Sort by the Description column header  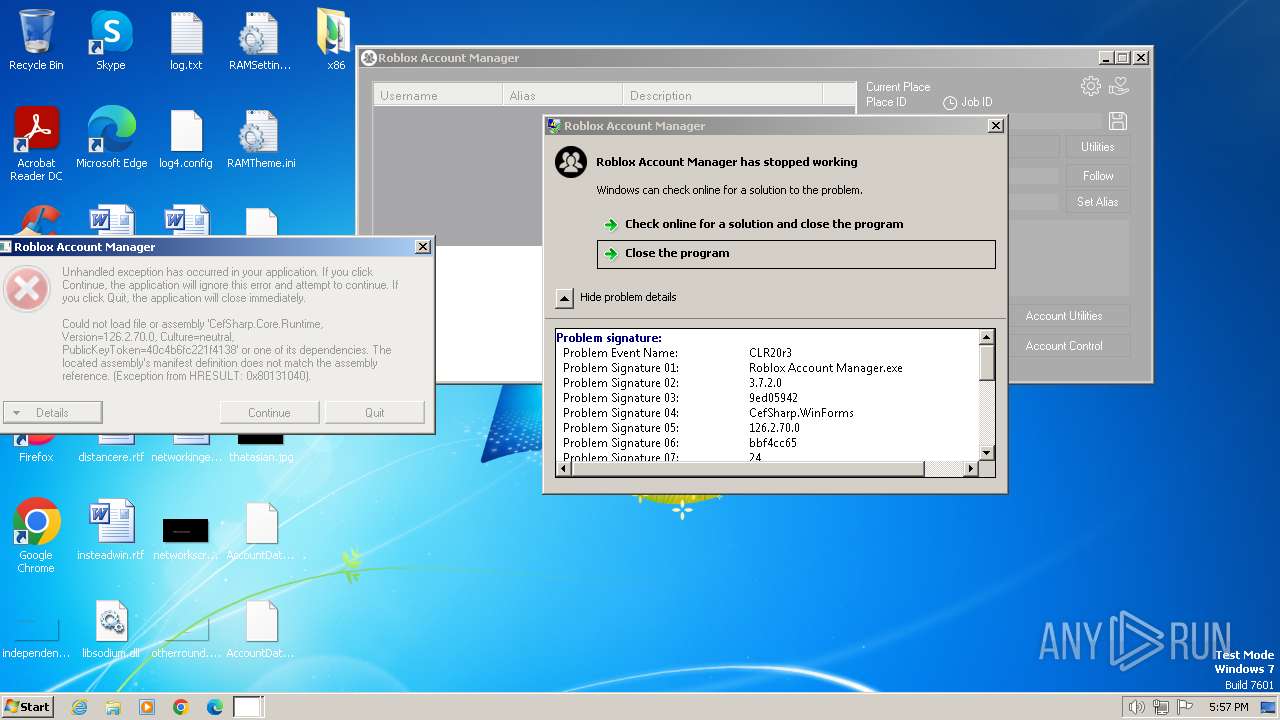tap(722, 95)
